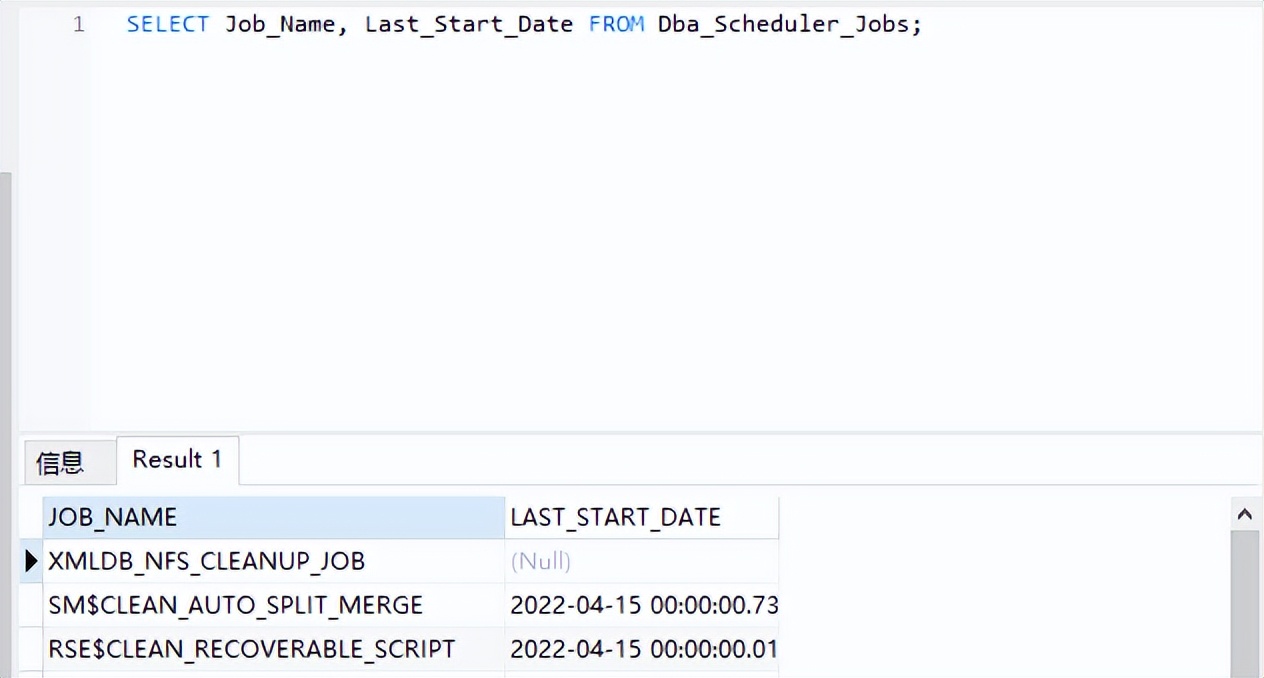Click the 2022-04-15 00:00:00.73 date cell
The height and width of the screenshot is (678, 1264).
tap(643, 605)
